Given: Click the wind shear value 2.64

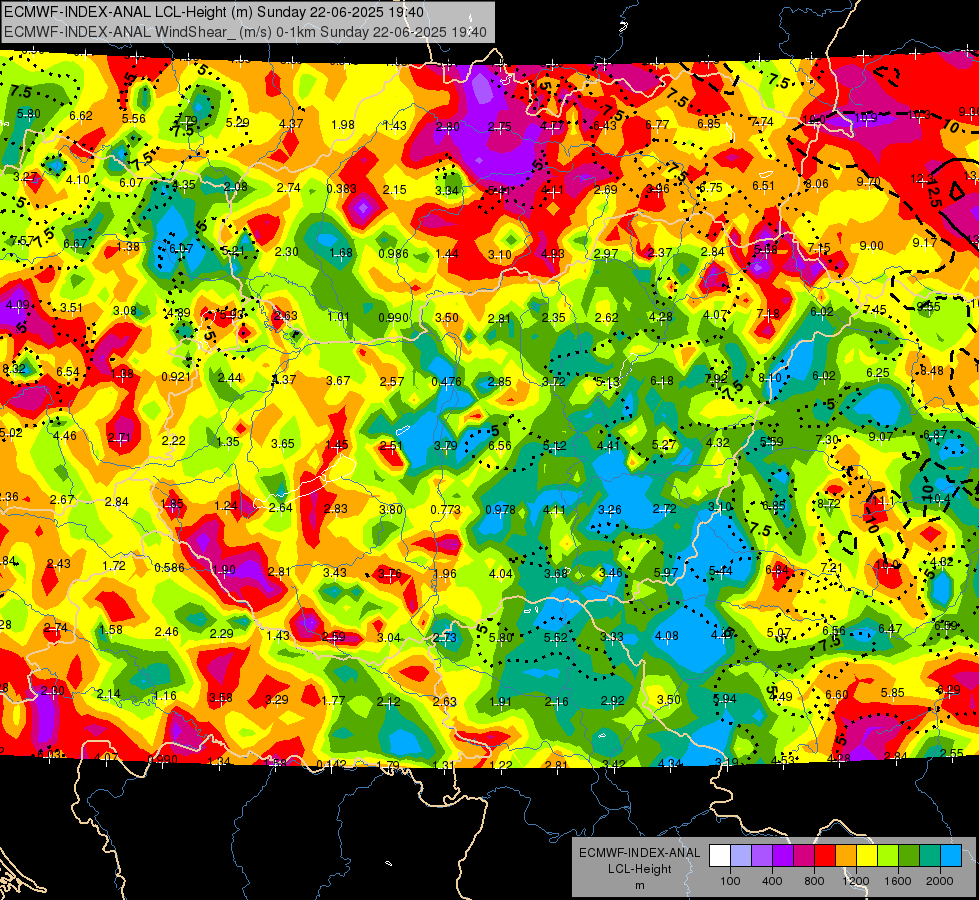Looking at the screenshot, I should coord(280,508).
